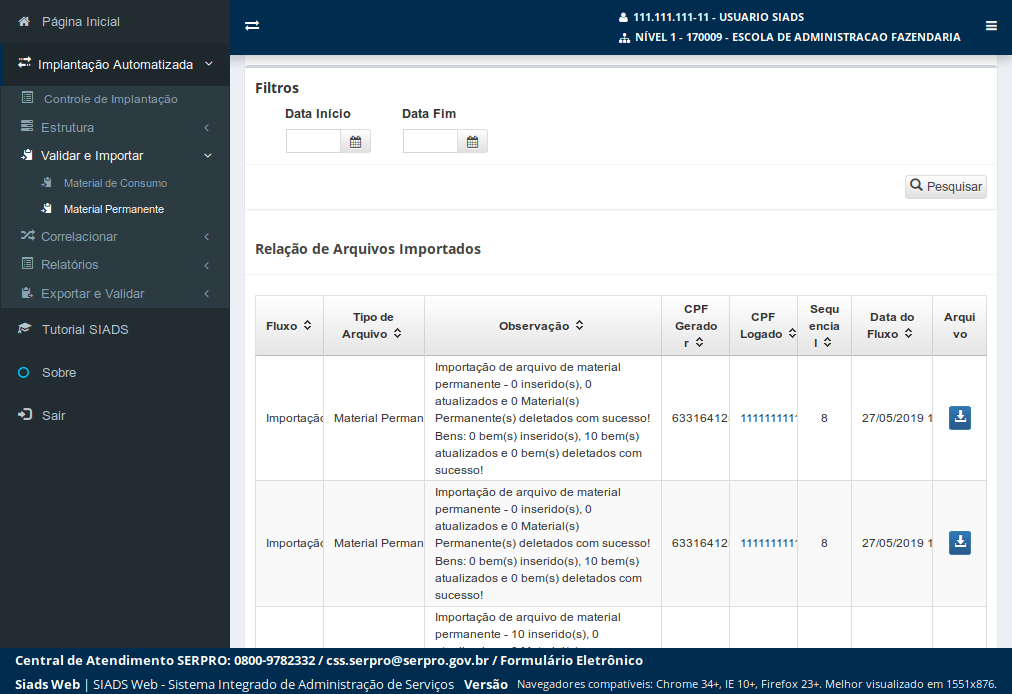Click the user icon next to USUARIO SIADS
Image resolution: width=1012 pixels, height=694 pixels.
pyautogui.click(x=623, y=17)
